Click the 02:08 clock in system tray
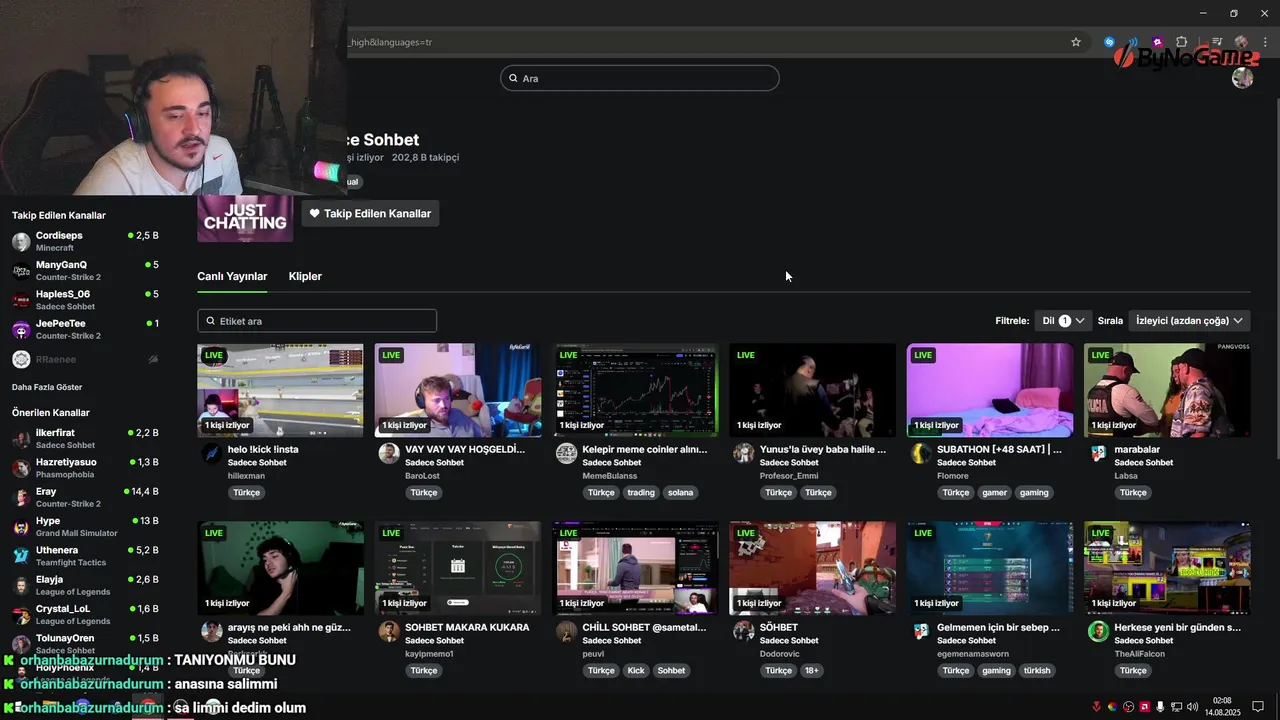 click(x=1223, y=701)
